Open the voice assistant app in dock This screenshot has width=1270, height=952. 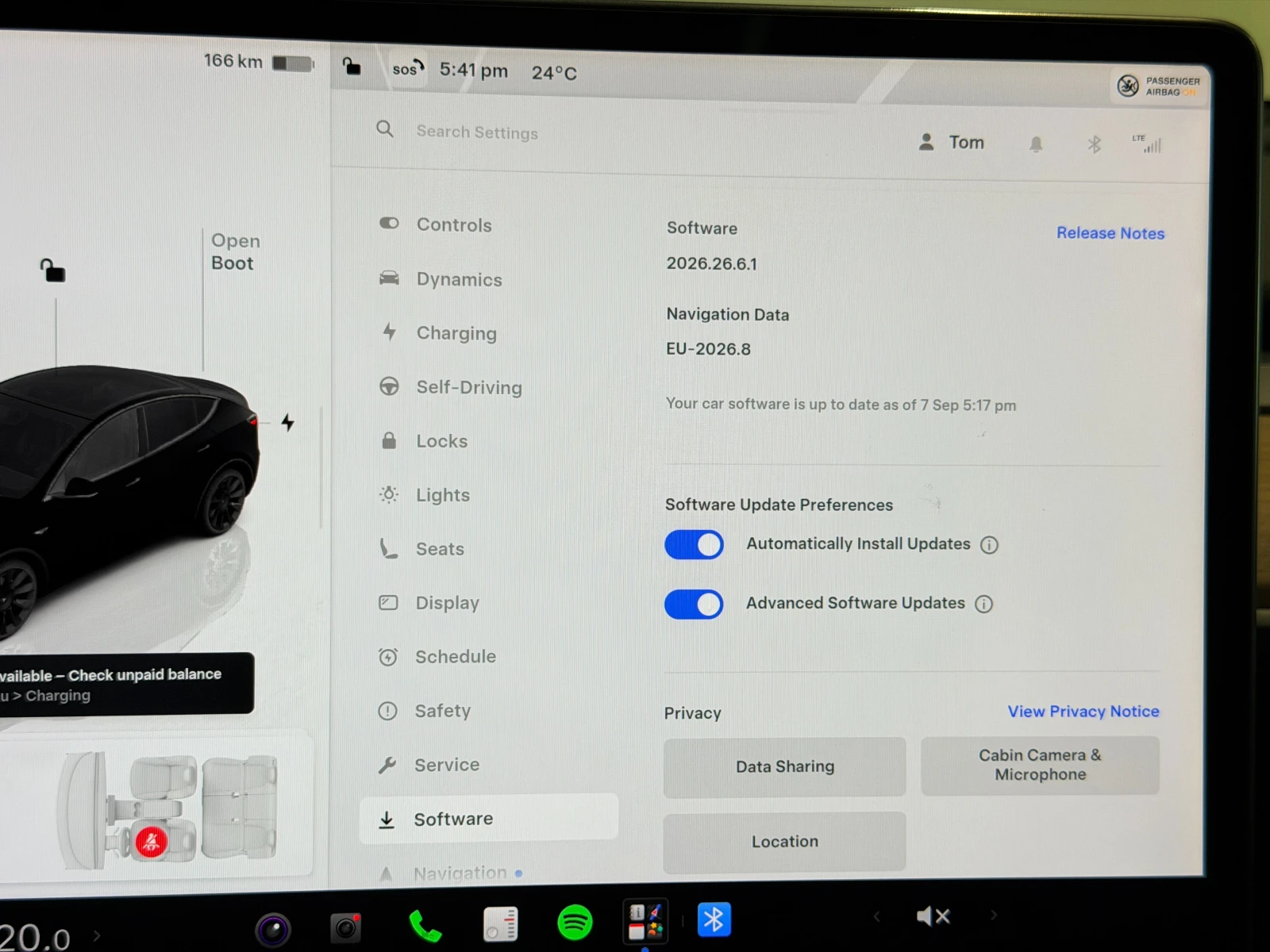273,929
